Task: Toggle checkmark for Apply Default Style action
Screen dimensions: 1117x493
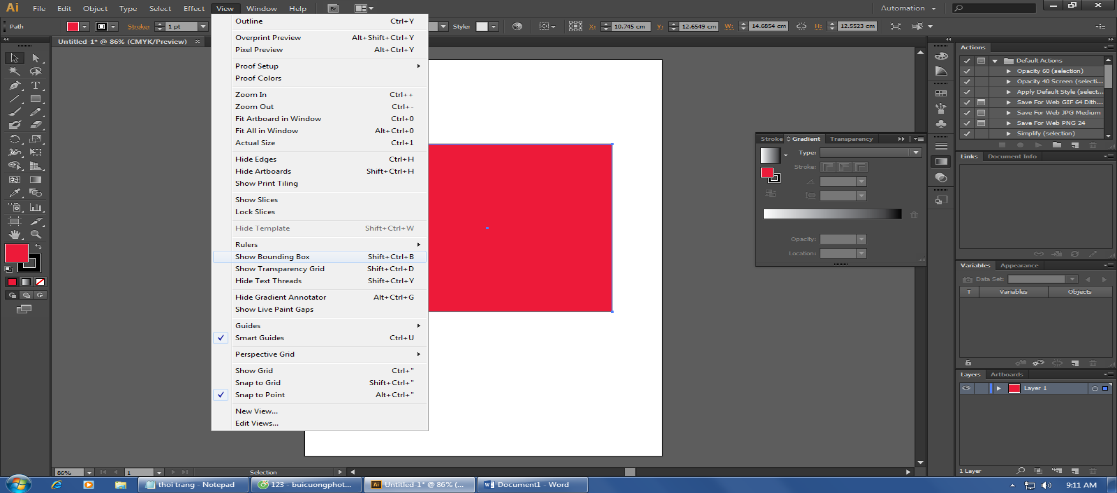Action: [x=967, y=92]
